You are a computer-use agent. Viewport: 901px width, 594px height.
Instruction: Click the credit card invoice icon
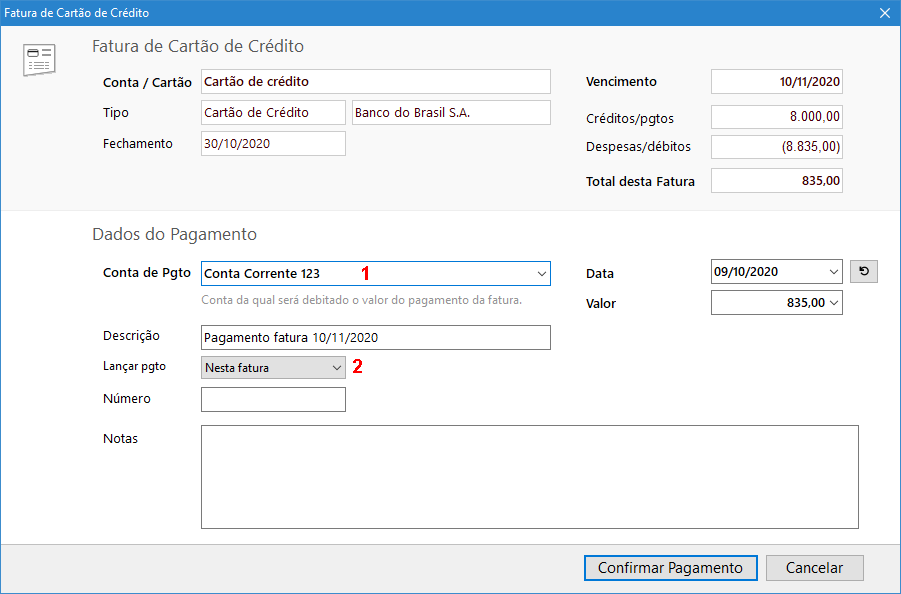pos(39,60)
